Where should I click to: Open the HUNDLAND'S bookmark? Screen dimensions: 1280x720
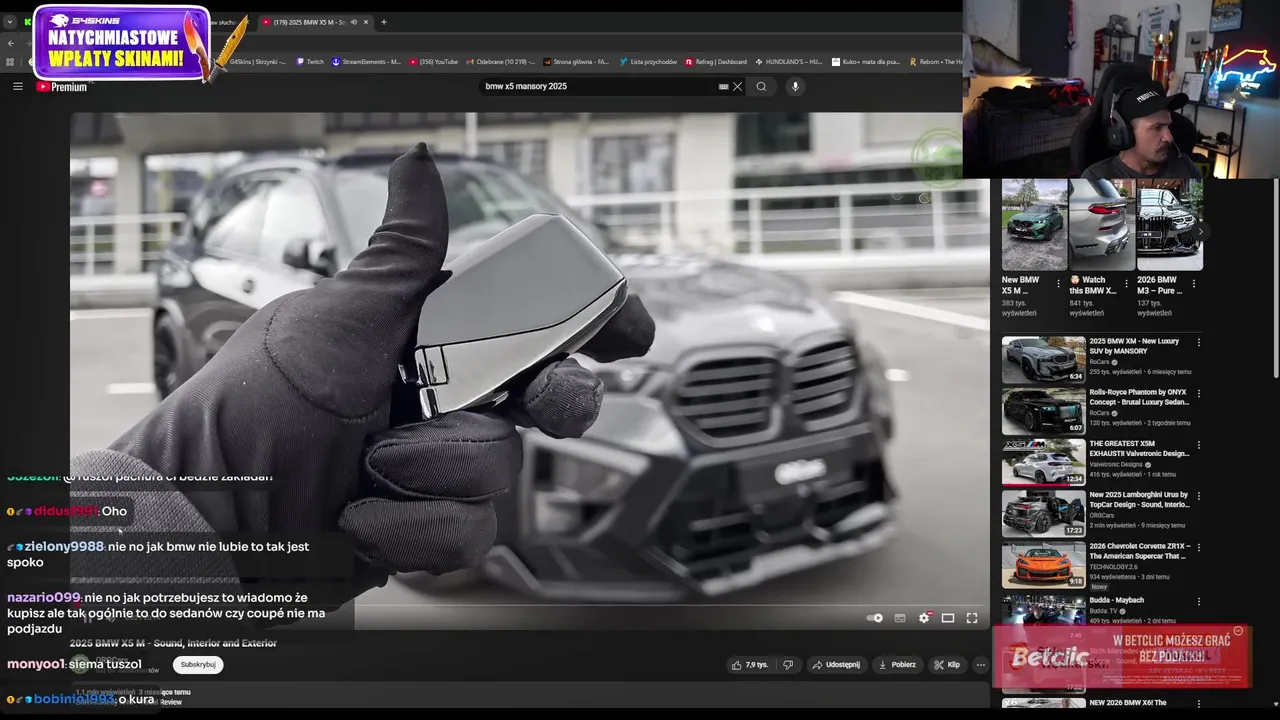789,62
